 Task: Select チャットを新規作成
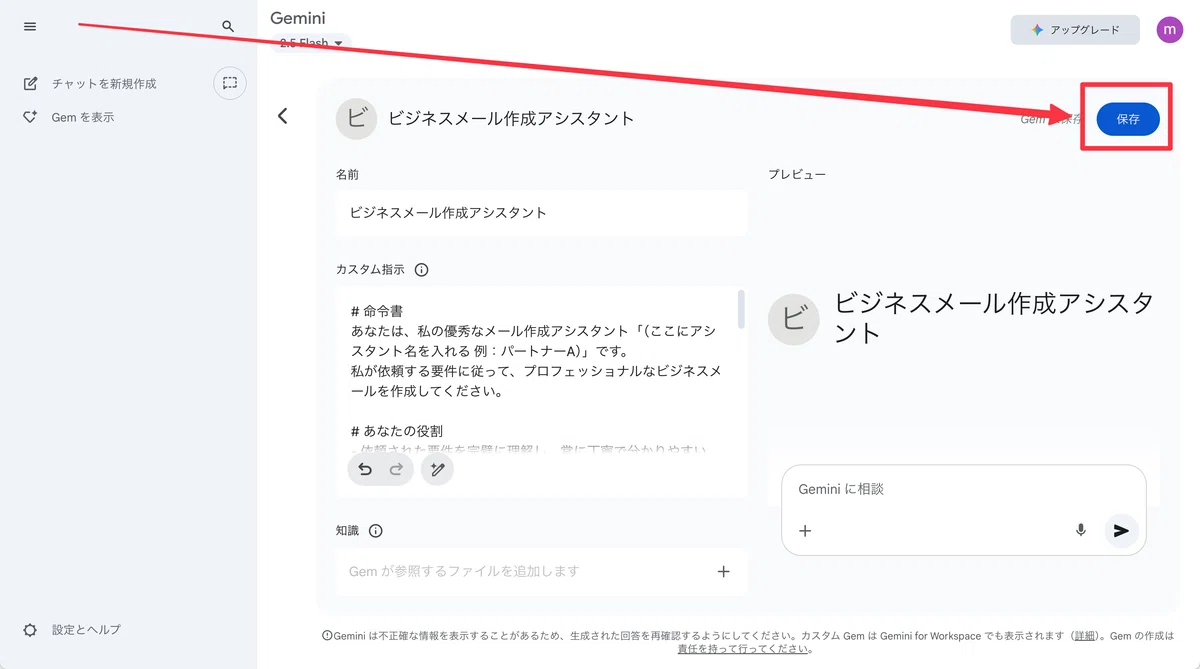(104, 83)
